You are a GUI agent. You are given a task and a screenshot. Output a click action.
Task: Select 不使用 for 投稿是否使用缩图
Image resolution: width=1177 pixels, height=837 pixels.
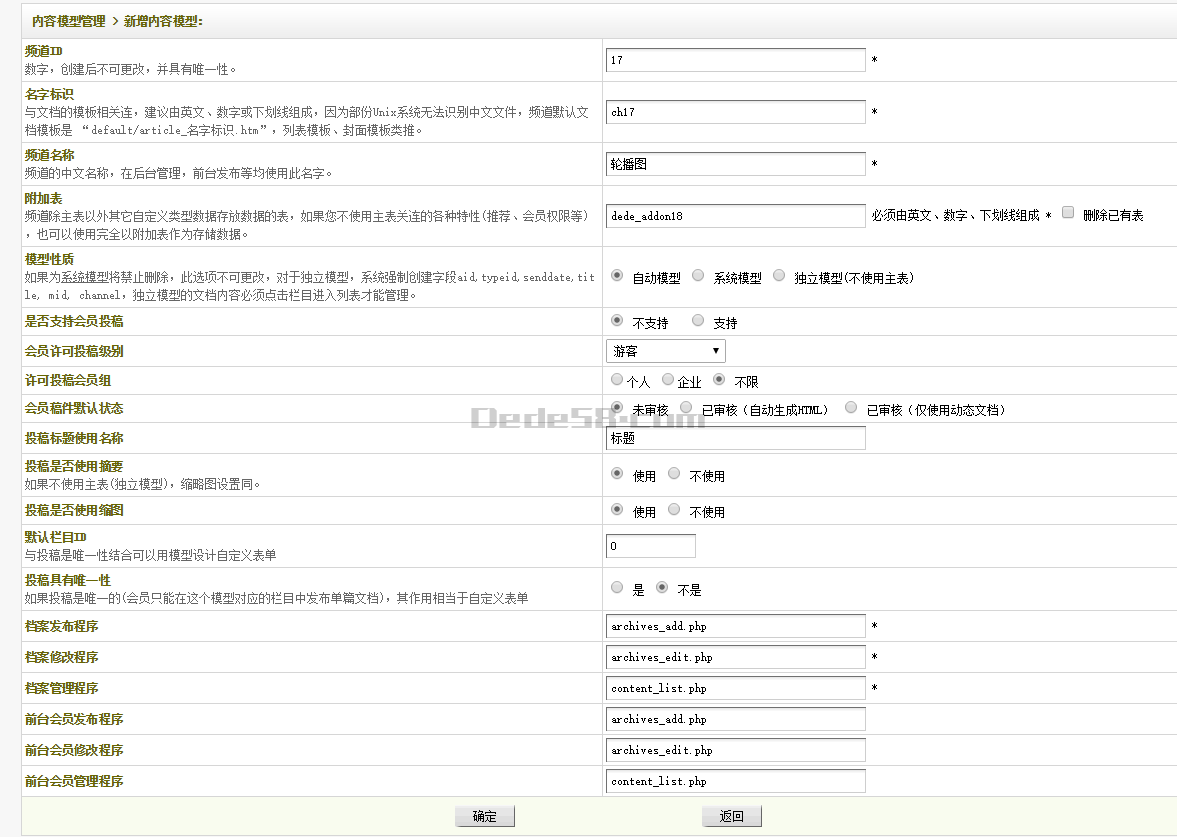pos(674,510)
